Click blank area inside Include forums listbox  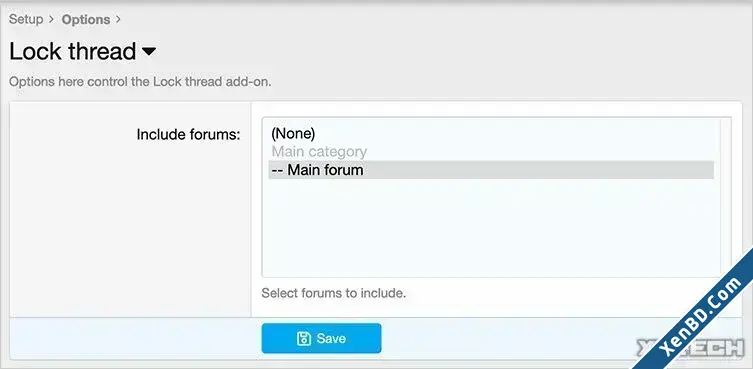(491, 226)
